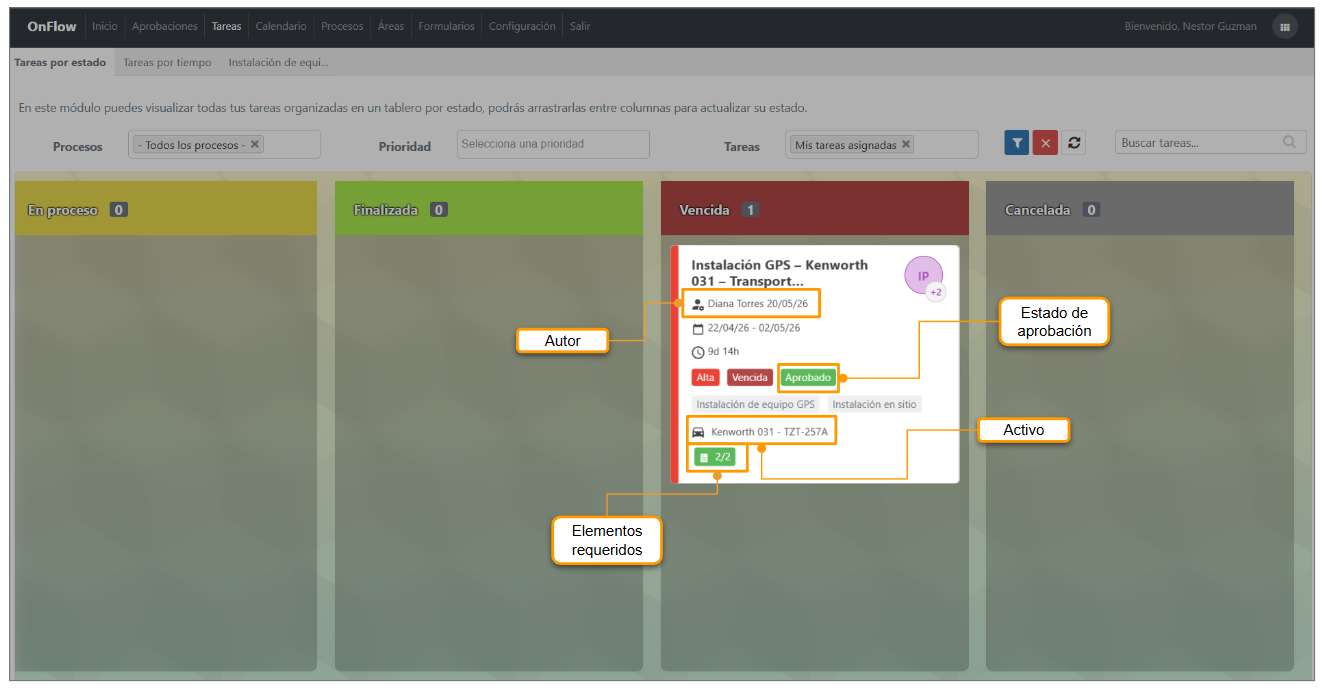Open the Configuración menu item
1326x693 pixels.
(522, 27)
